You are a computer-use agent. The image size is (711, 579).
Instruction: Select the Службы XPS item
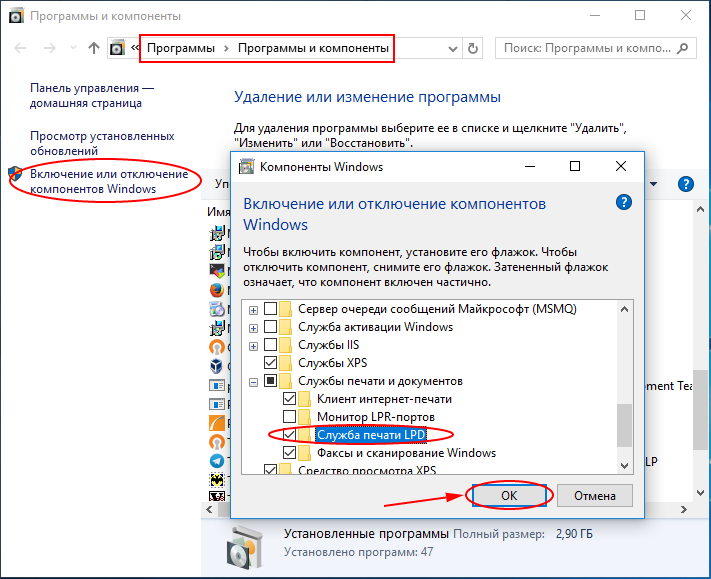point(332,363)
